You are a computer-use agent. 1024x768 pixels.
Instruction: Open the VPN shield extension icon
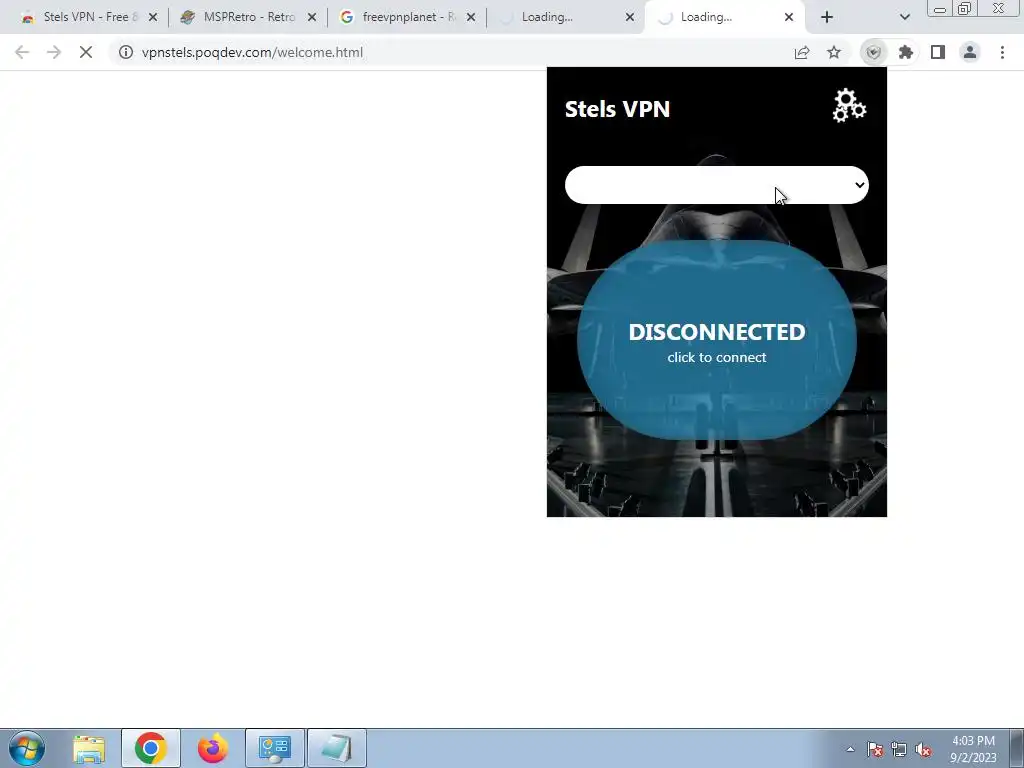(874, 52)
